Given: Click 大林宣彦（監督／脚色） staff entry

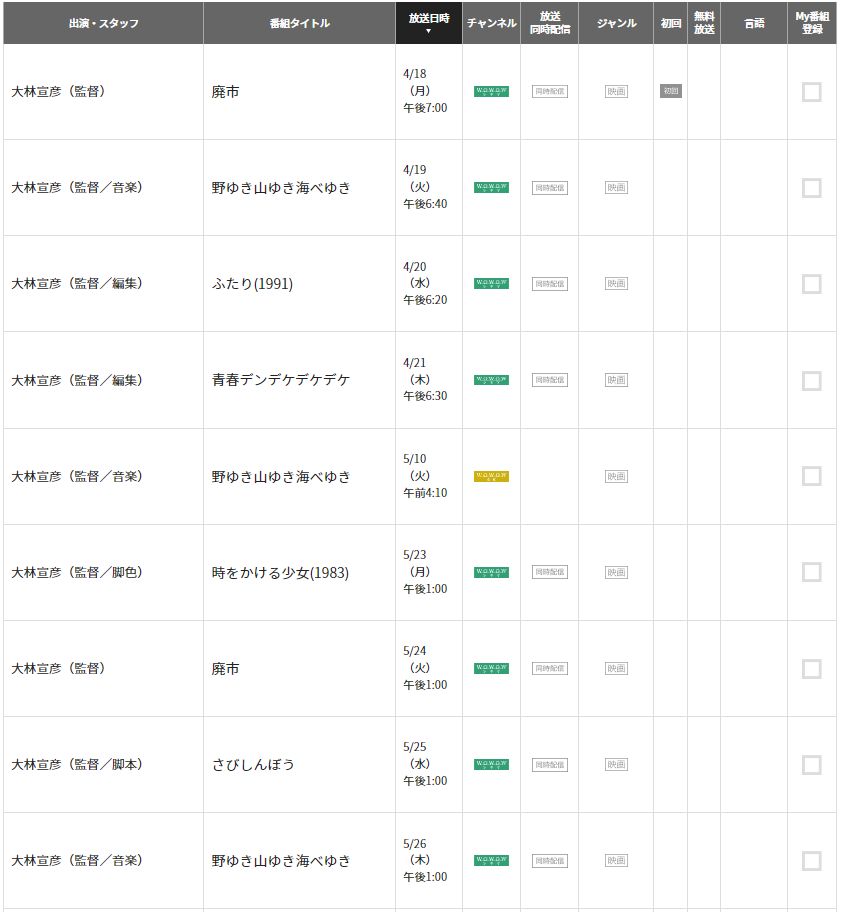Looking at the screenshot, I should click(77, 572).
